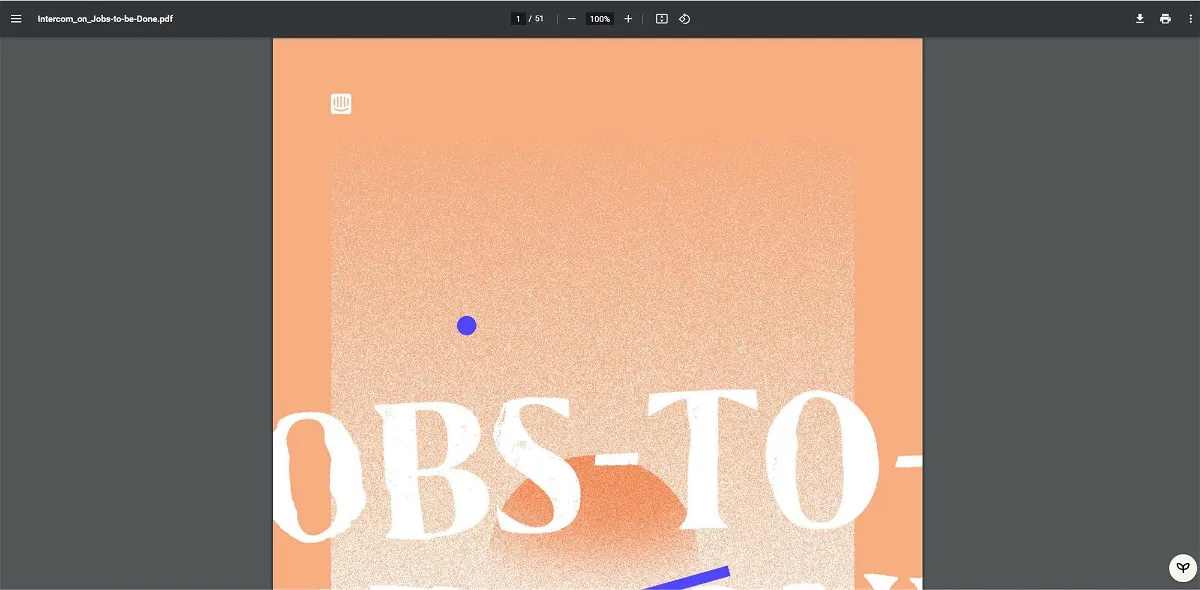Viewport: 1200px width, 590px height.
Task: Zoom in using the plus icon
Action: point(628,18)
